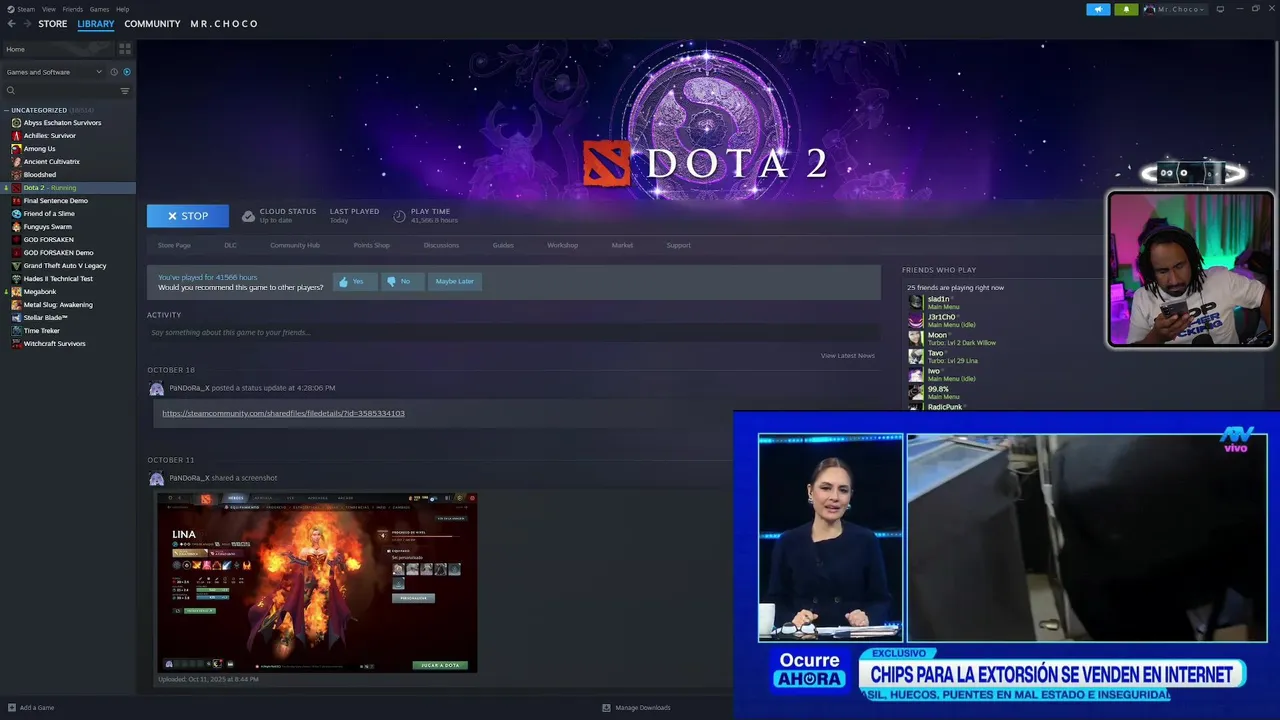
Task: Expand the Games and Software dropdown
Action: [x=54, y=72]
